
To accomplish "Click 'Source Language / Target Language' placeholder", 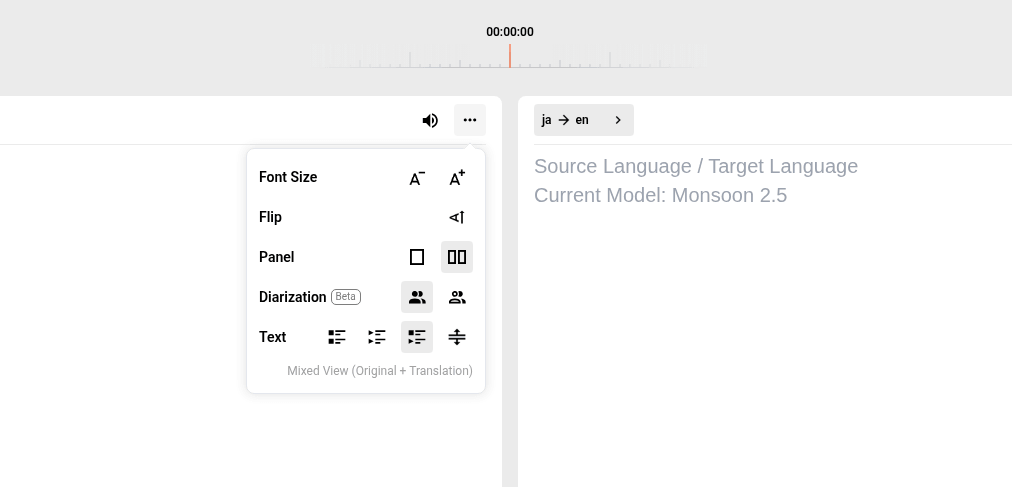I will [696, 166].
